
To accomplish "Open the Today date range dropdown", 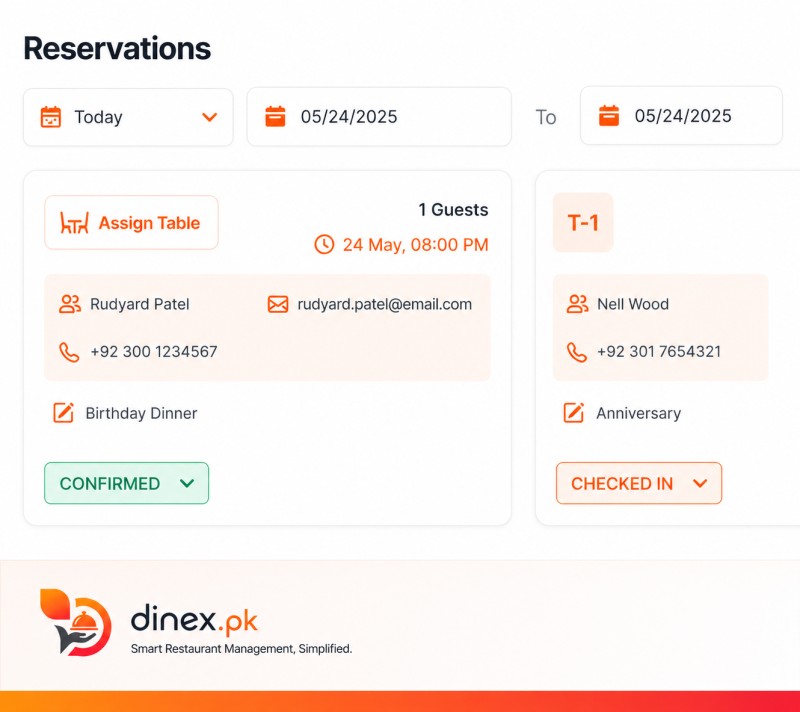I will (x=128, y=117).
